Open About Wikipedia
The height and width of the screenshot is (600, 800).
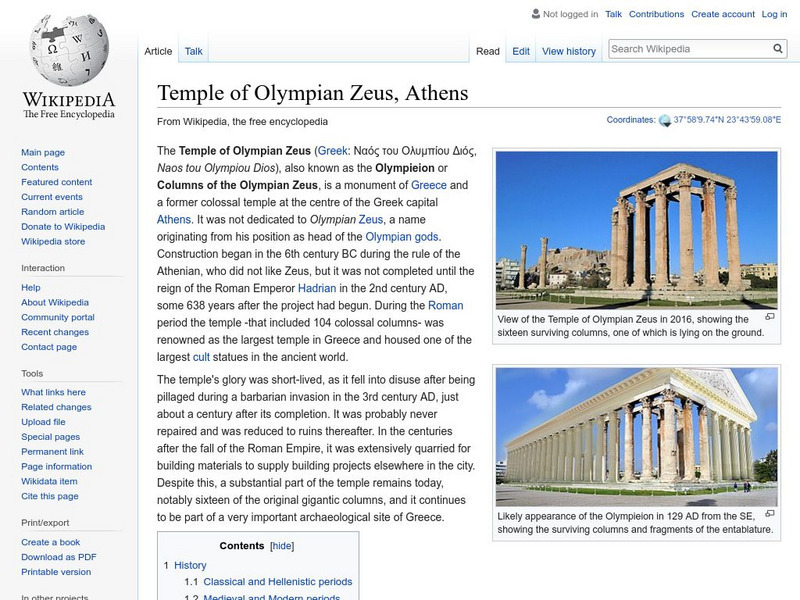pyautogui.click(x=55, y=303)
